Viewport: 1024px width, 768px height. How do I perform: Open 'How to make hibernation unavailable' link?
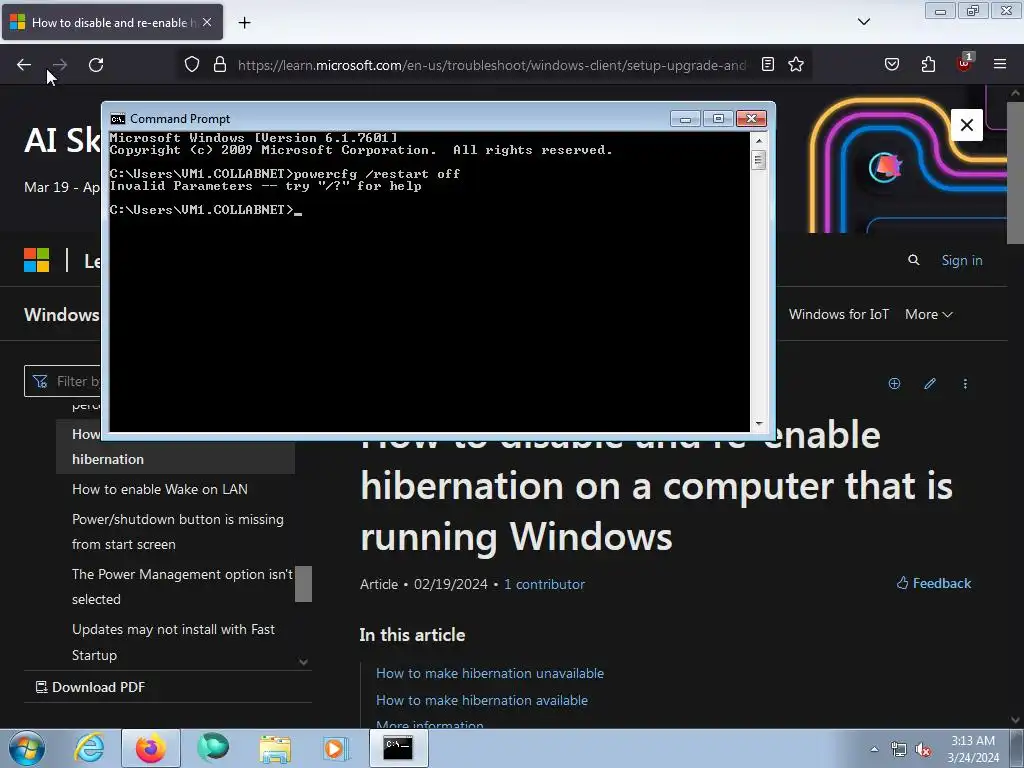point(490,673)
